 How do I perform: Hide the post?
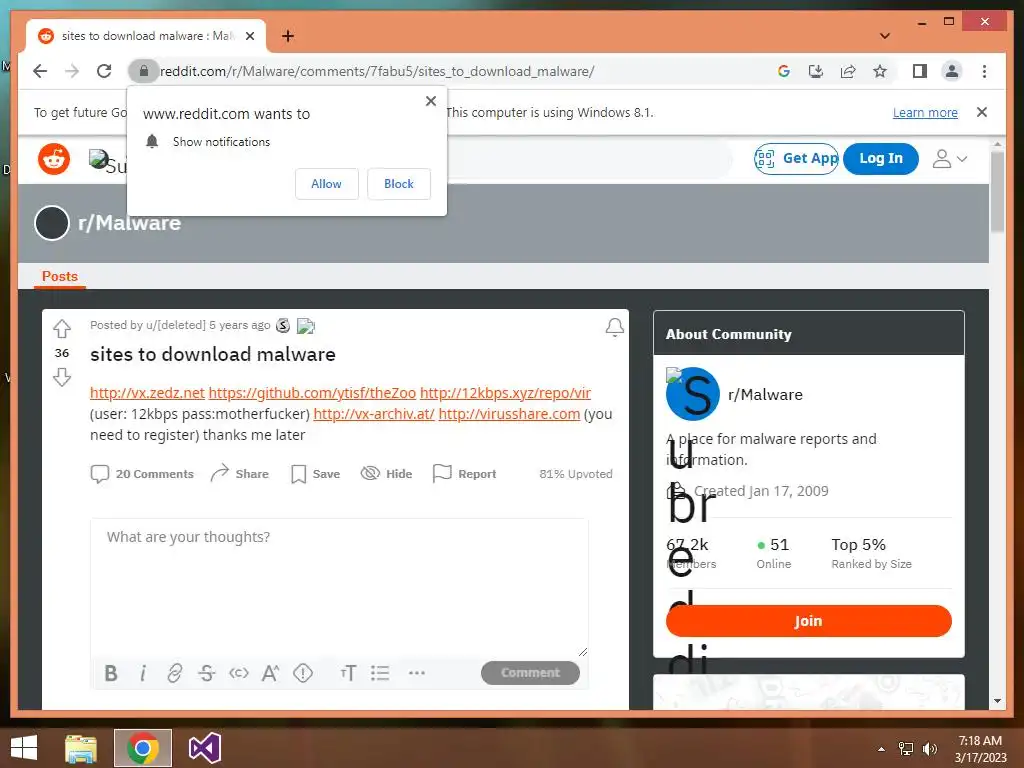coord(386,473)
